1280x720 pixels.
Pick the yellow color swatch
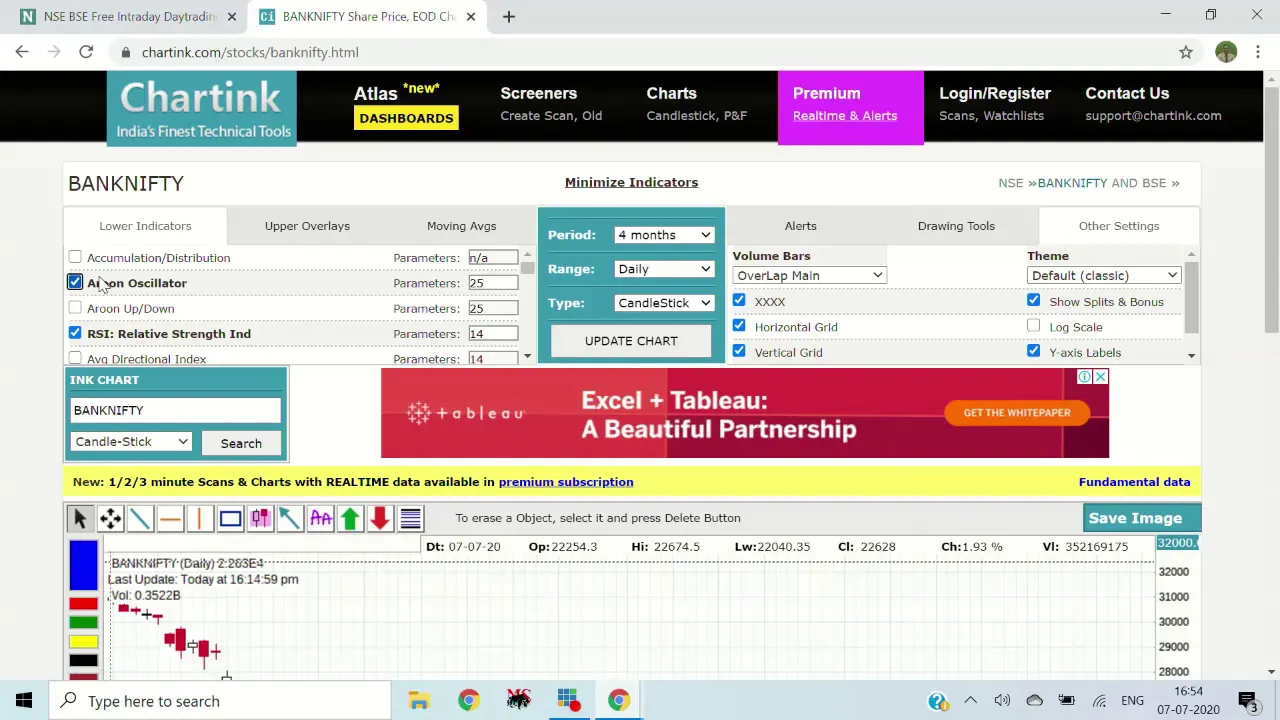[x=84, y=641]
